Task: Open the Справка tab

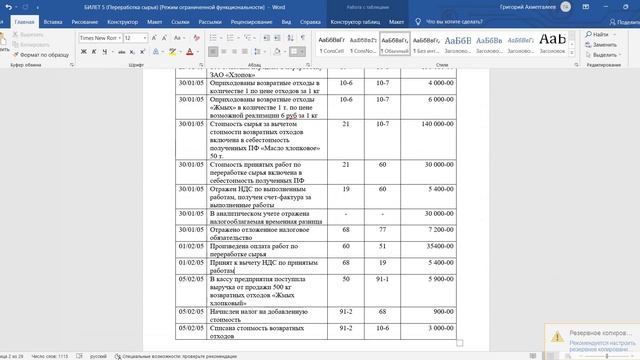Action: click(x=310, y=22)
